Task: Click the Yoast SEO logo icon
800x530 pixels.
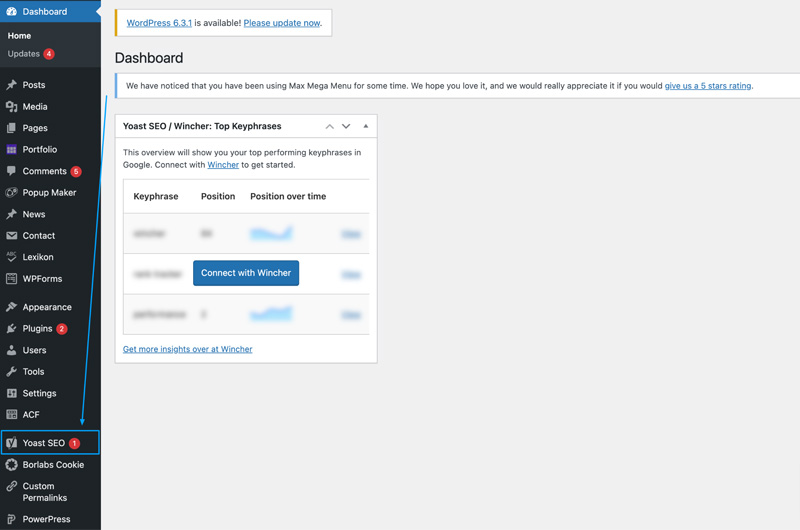Action: [11, 443]
